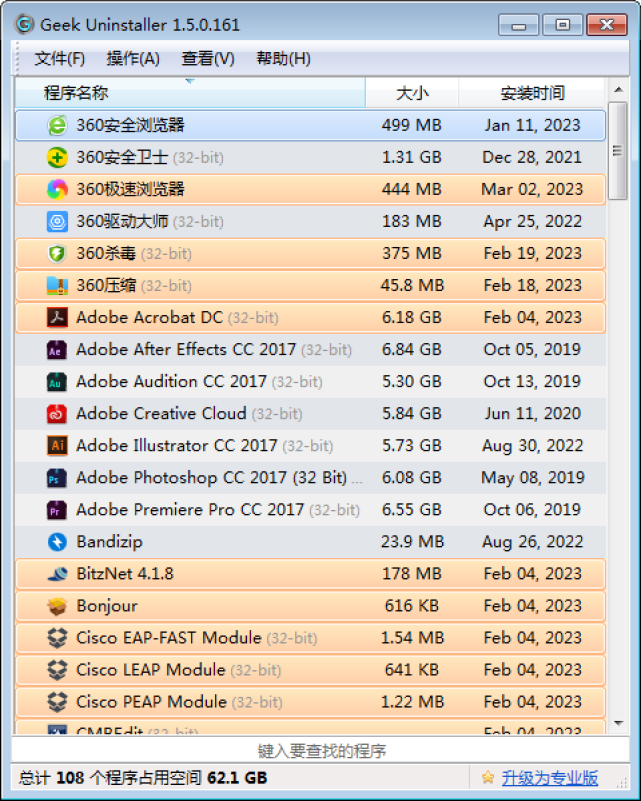The height and width of the screenshot is (801, 641).
Task: Follow the 升级为专业版 link
Action: (550, 778)
